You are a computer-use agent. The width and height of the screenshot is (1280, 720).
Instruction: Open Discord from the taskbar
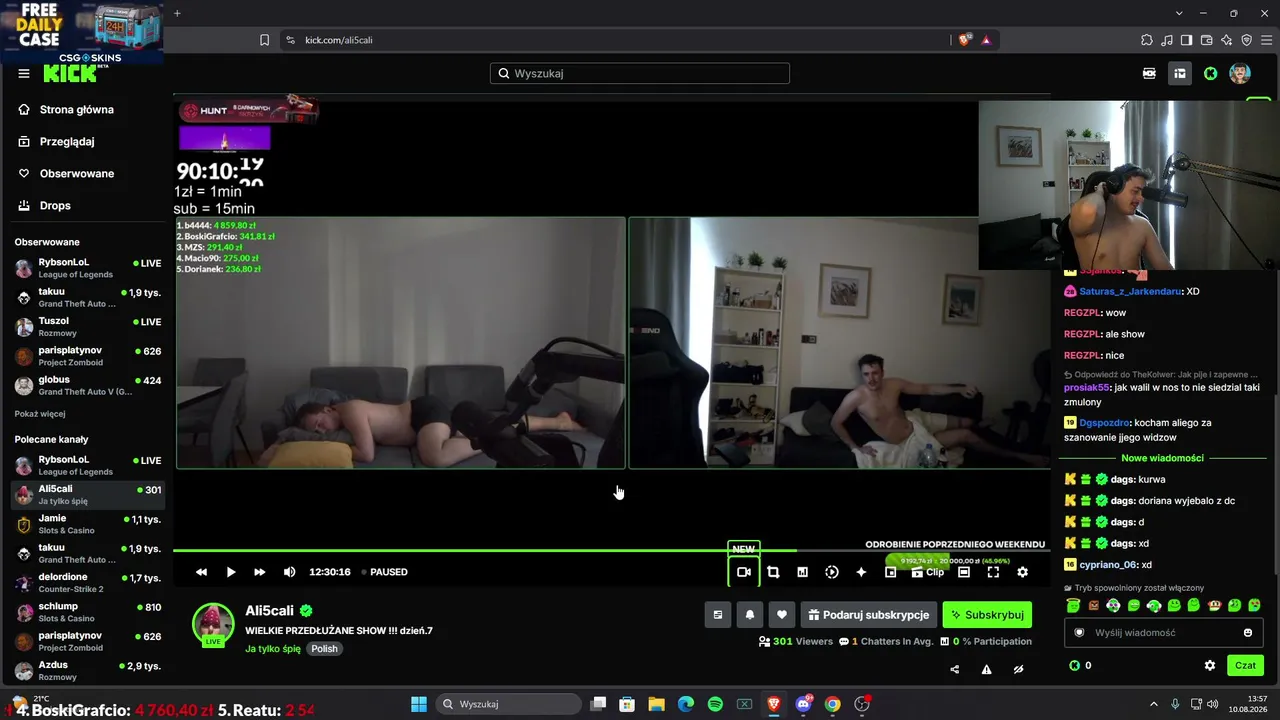[803, 704]
